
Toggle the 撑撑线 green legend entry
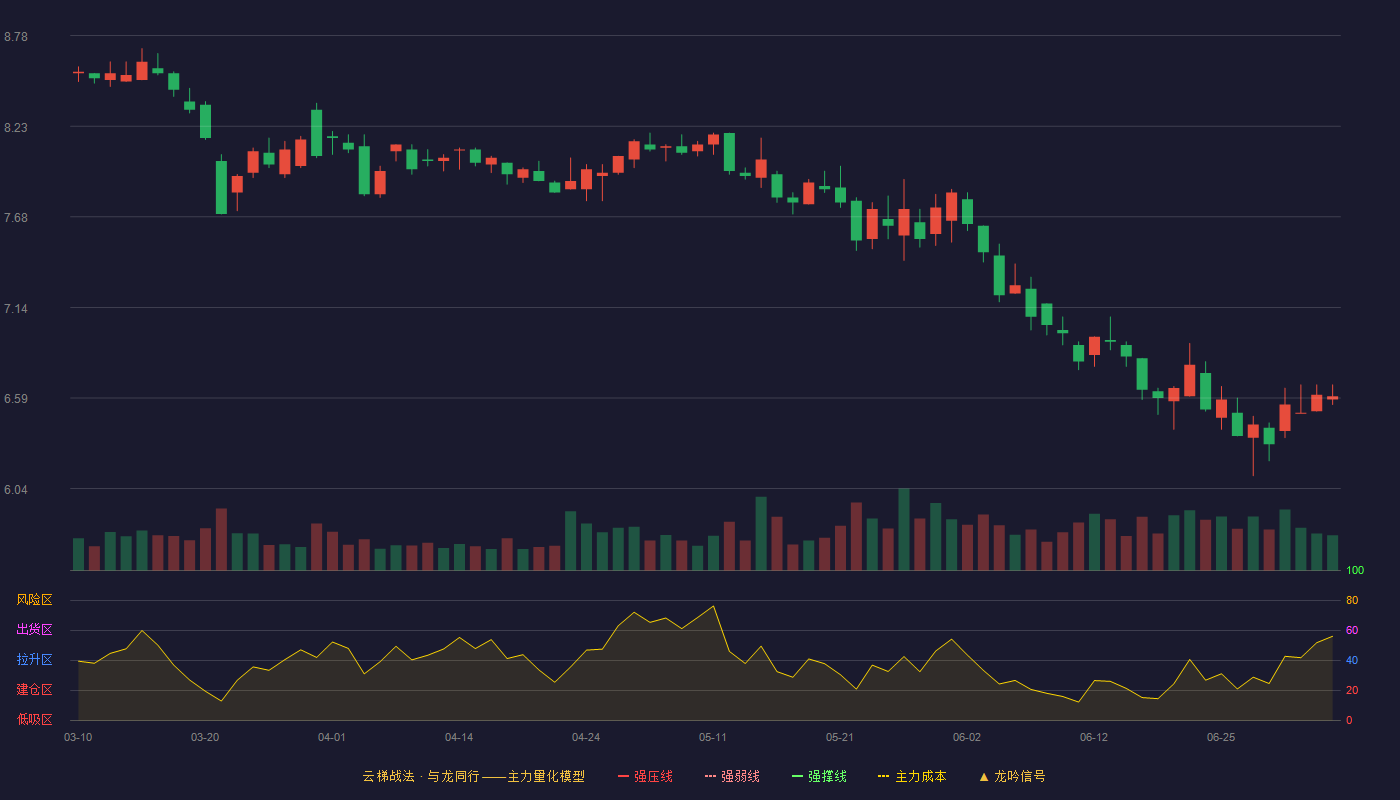[819, 776]
